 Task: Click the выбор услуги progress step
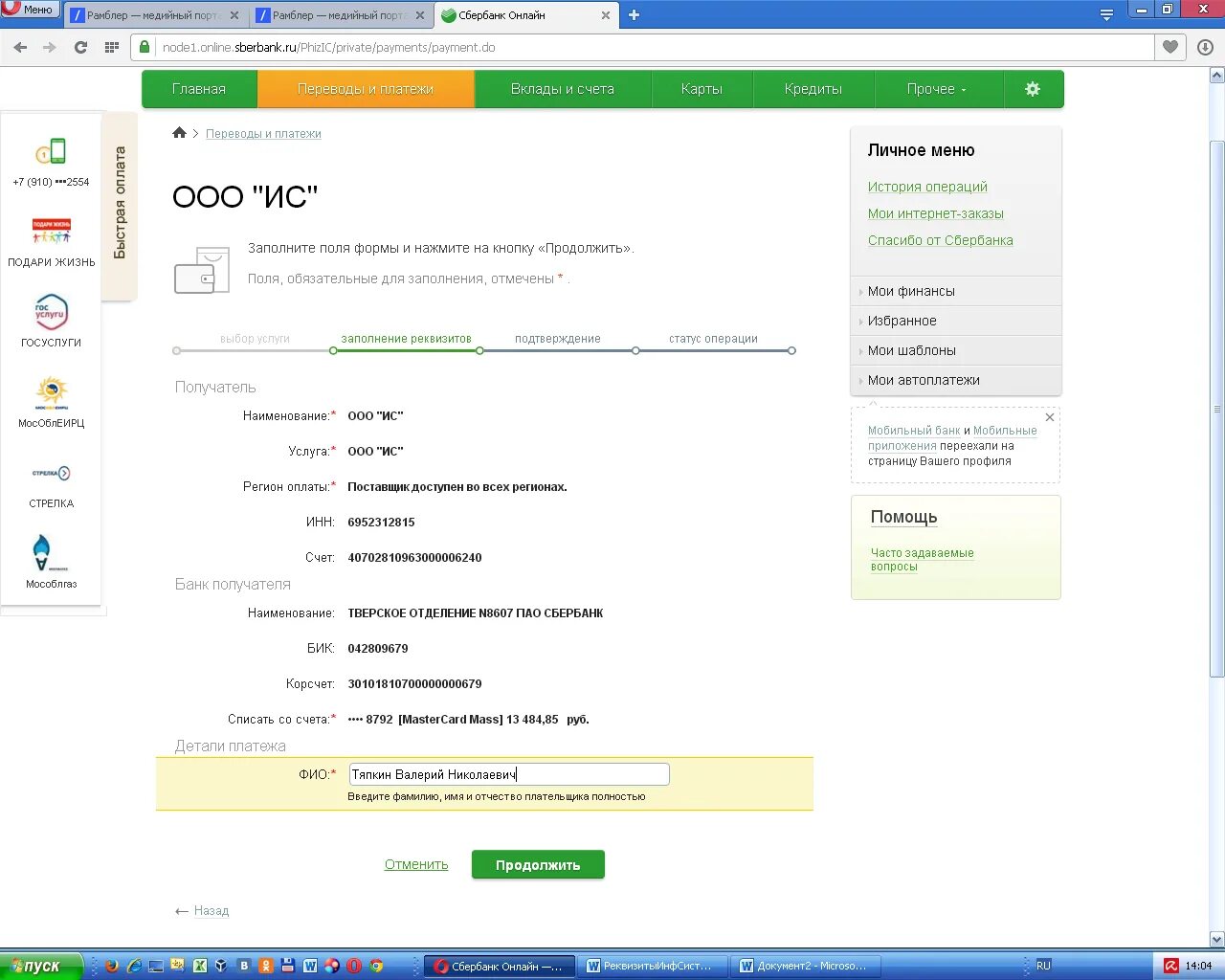pos(255,339)
